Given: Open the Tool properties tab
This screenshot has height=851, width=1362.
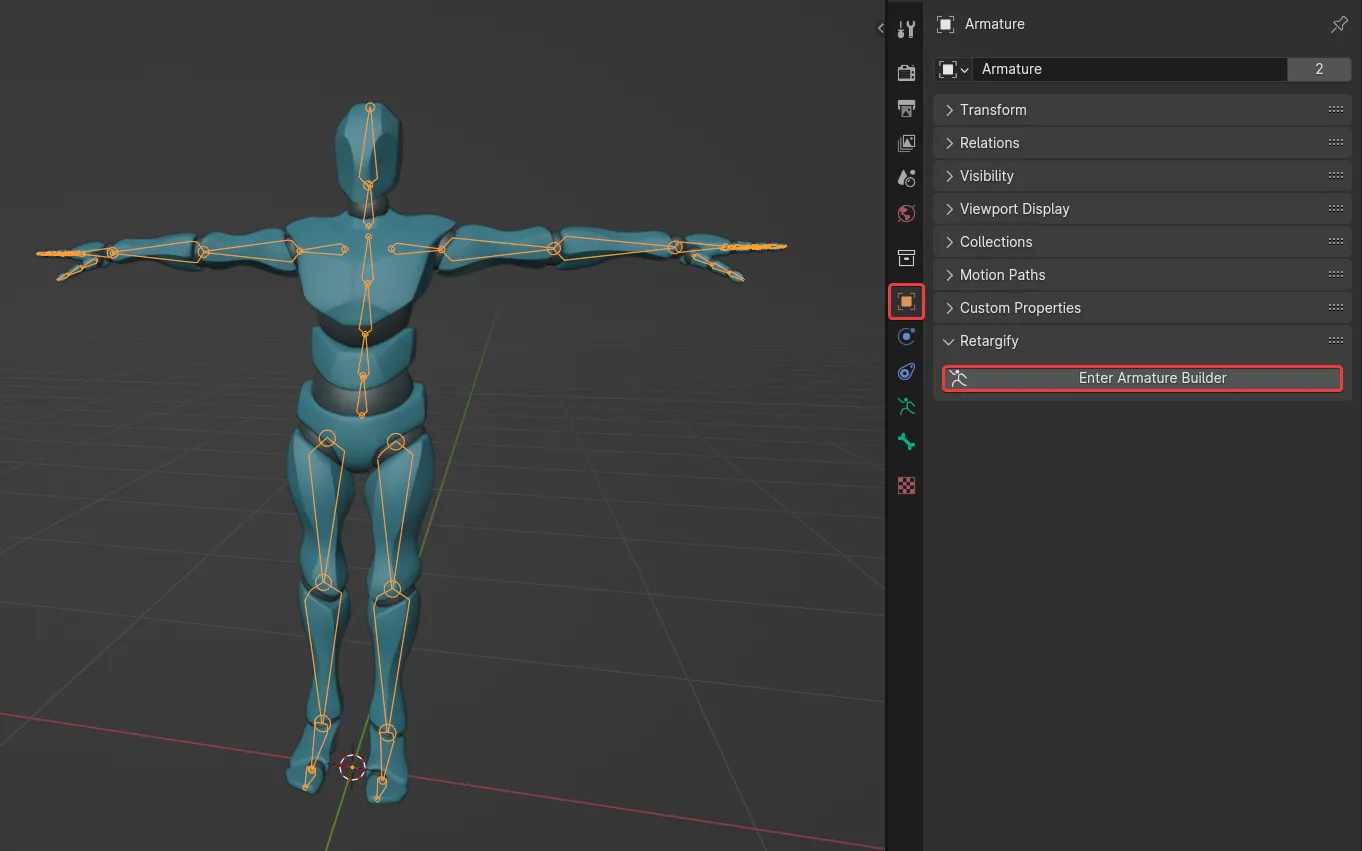Looking at the screenshot, I should pos(906,30).
